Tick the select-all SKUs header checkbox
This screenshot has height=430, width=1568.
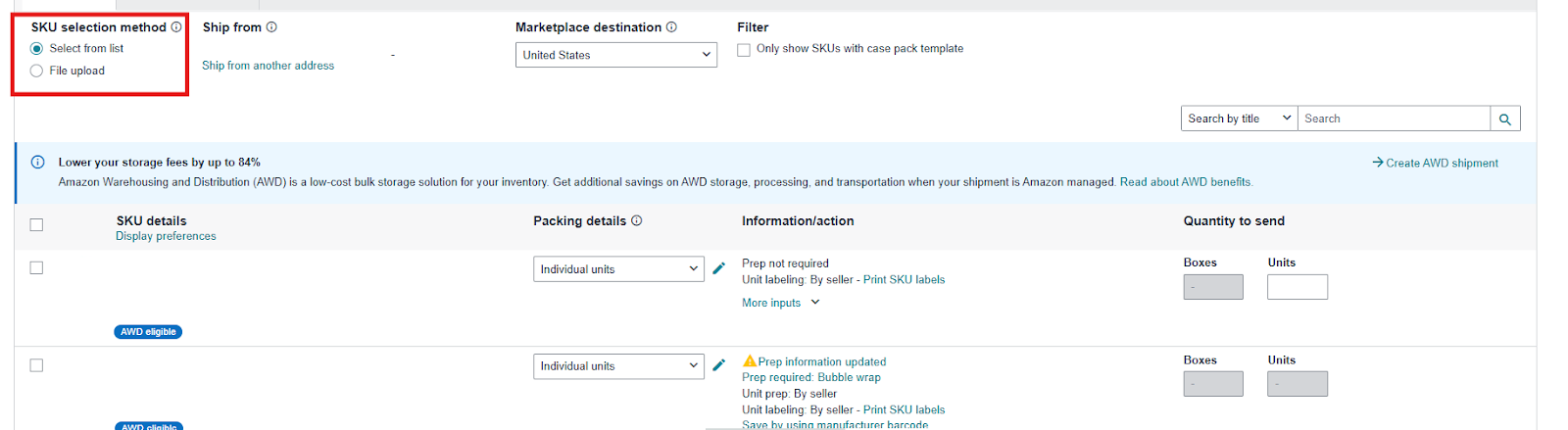(36, 225)
